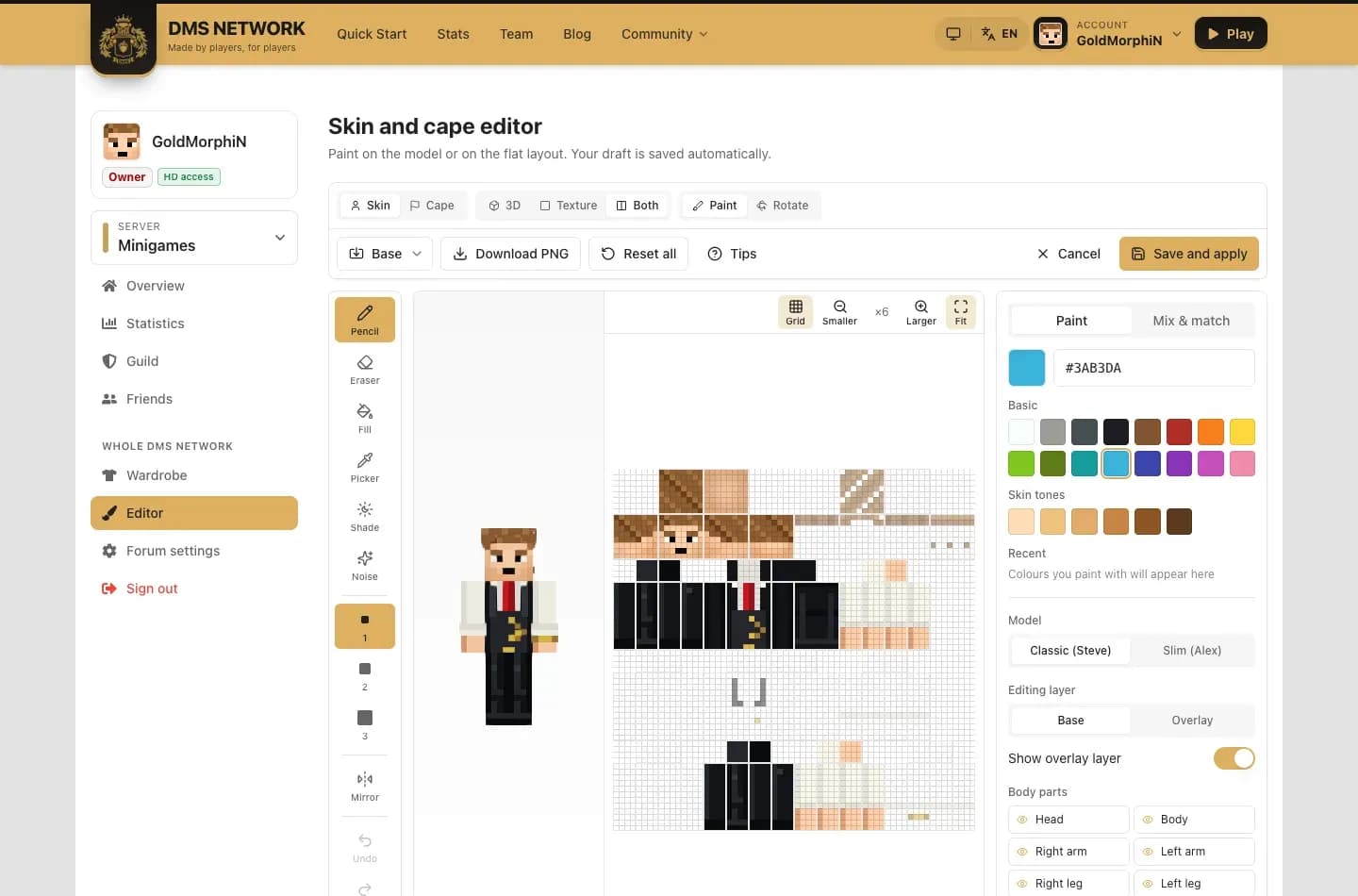
Task: Select the Texture view tab
Action: (569, 206)
